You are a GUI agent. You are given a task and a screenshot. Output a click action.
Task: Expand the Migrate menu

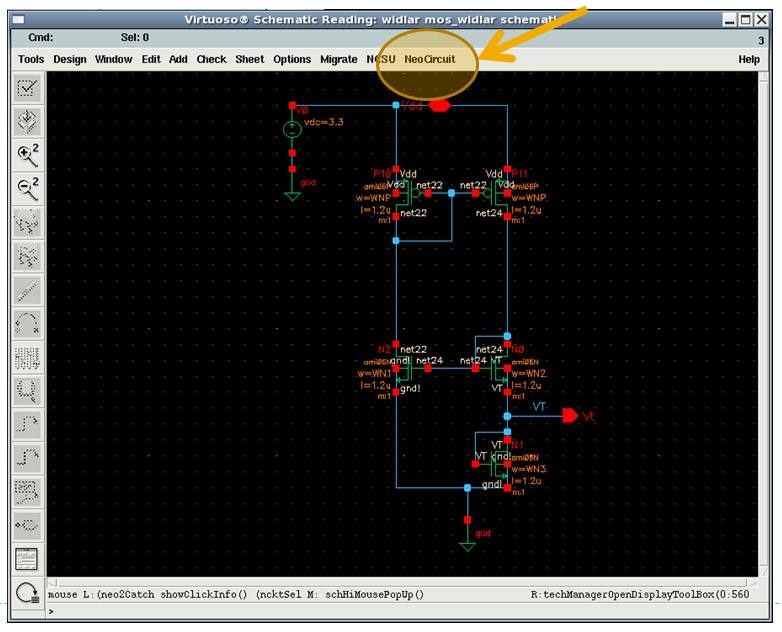click(338, 59)
